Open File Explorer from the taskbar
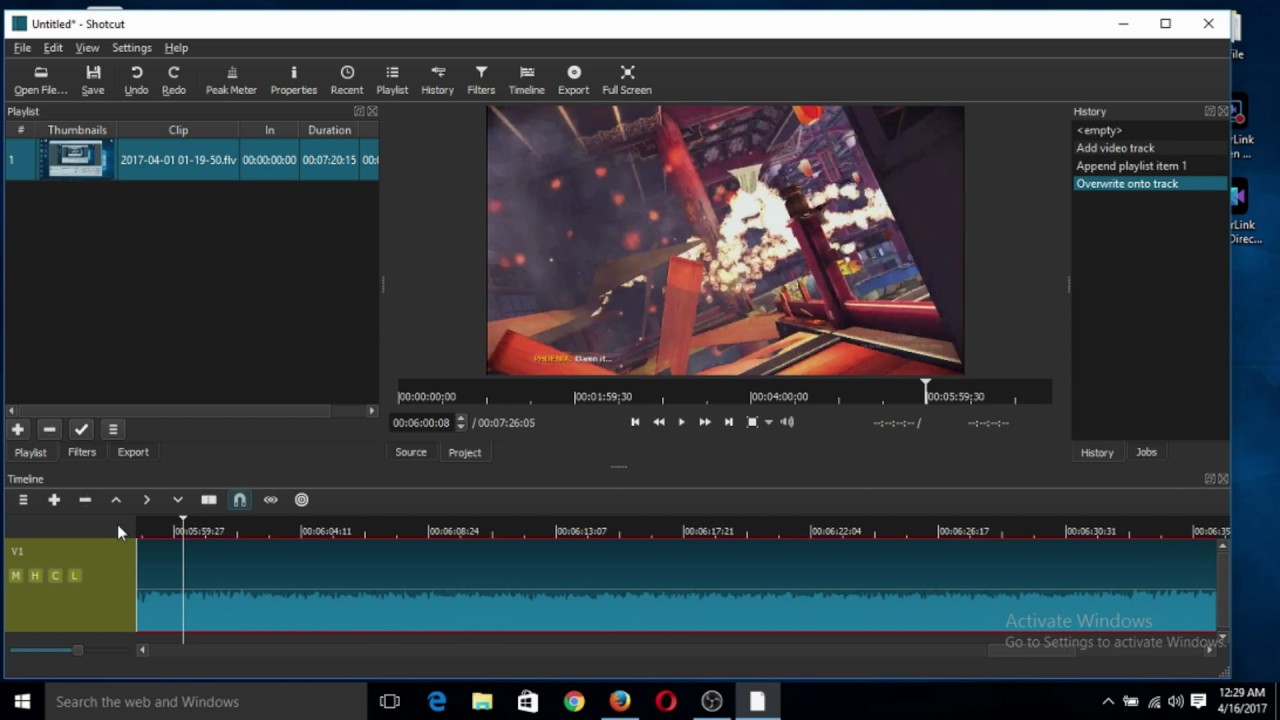This screenshot has height=720, width=1280. [482, 702]
